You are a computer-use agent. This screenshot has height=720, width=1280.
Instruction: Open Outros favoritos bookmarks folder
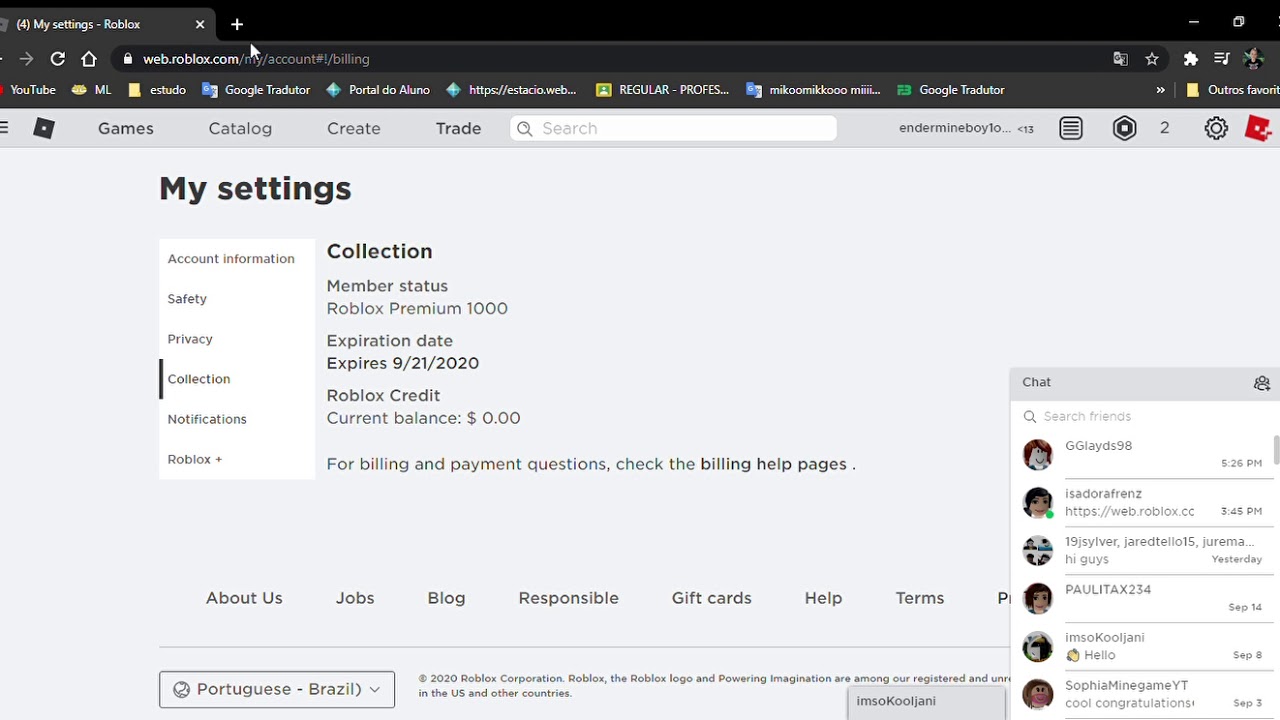point(1232,90)
